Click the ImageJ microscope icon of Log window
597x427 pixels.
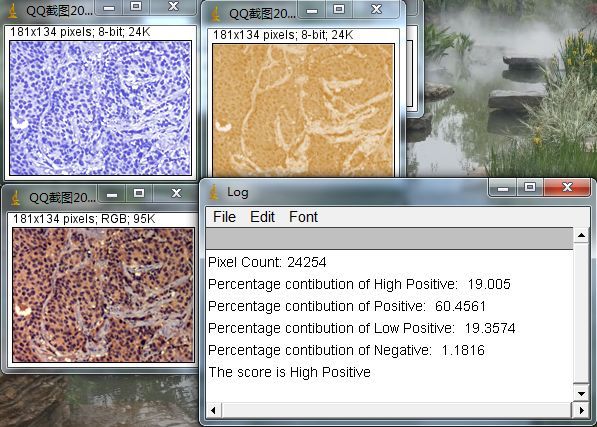tap(214, 192)
